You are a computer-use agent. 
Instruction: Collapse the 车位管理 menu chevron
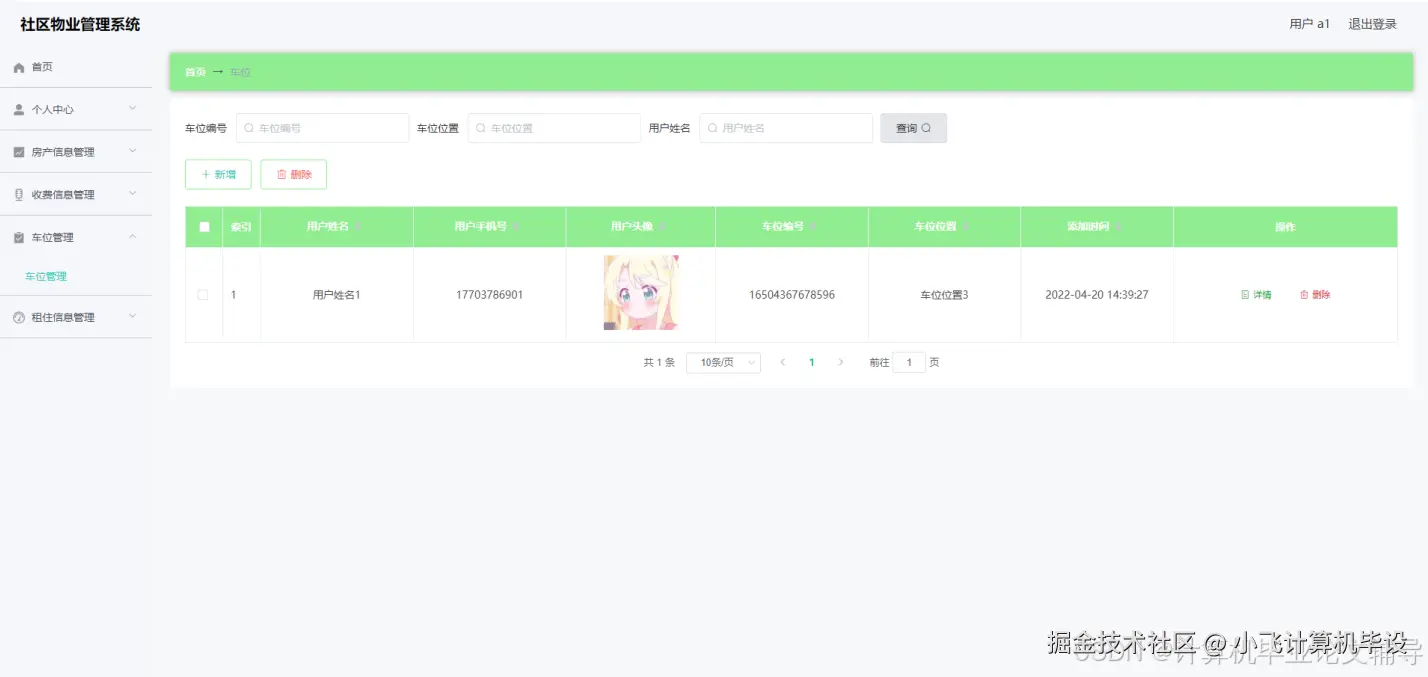pos(133,237)
